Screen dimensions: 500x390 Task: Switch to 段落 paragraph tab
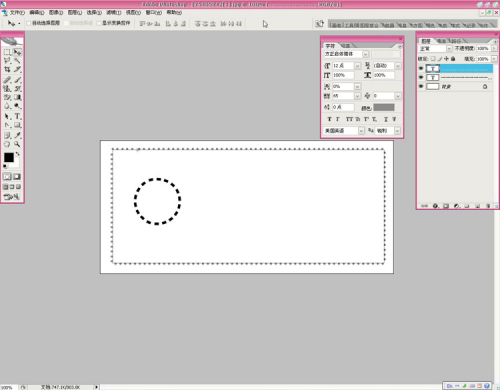pyautogui.click(x=345, y=46)
